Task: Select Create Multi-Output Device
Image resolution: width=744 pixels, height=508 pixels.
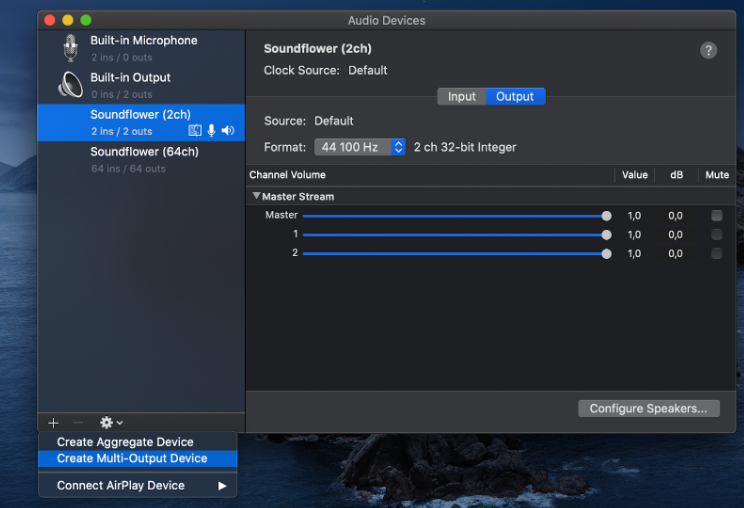Action: 132,458
